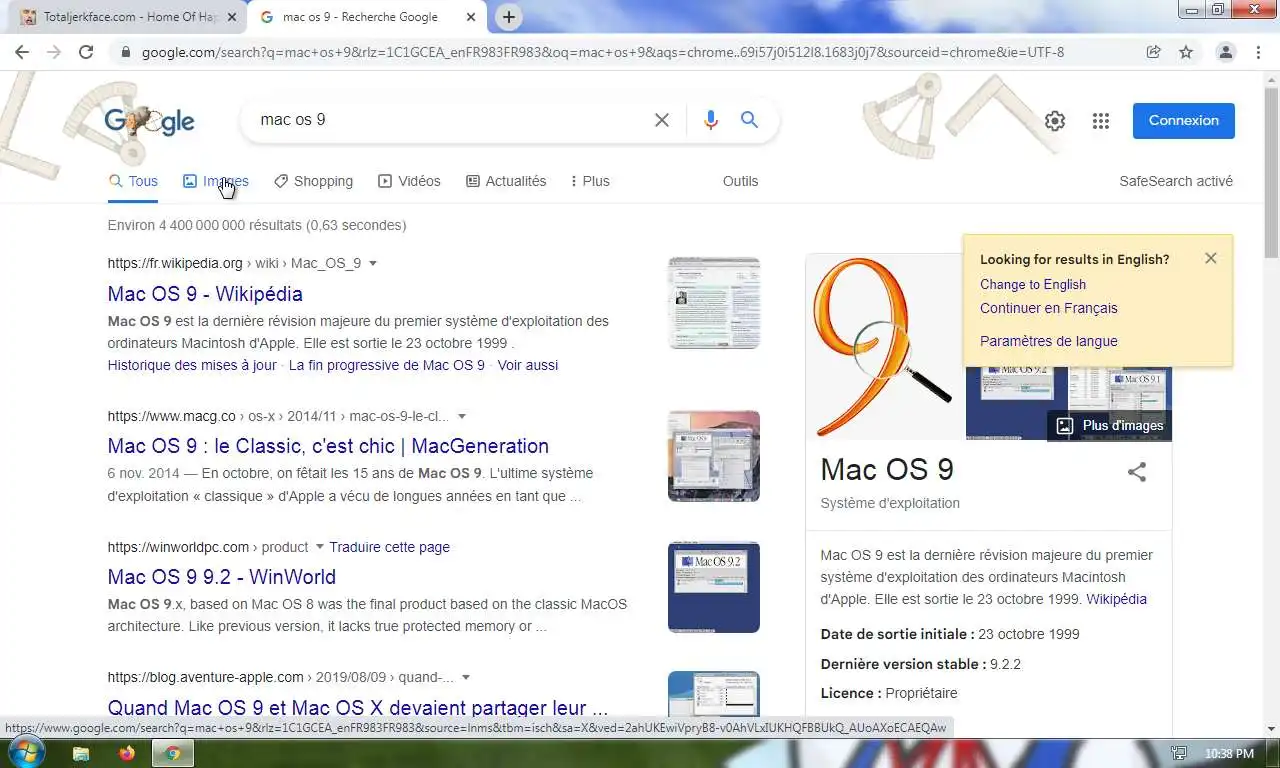Open the Quand Mac OS 9 et Mac OS X result

click(358, 708)
